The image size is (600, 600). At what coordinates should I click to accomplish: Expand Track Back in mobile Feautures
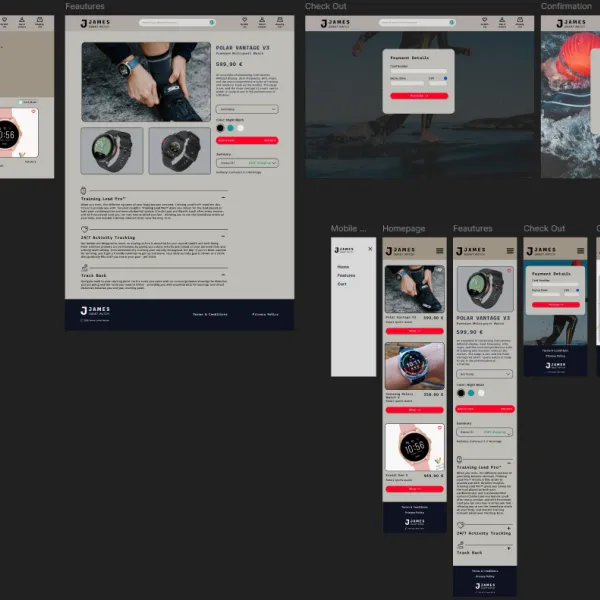click(509, 548)
